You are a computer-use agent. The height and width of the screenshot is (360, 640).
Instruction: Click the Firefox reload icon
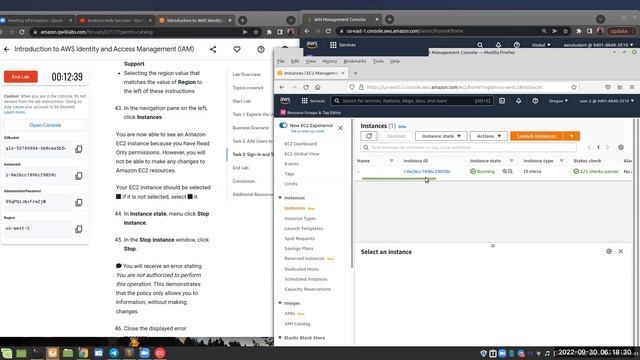pyautogui.click(x=306, y=87)
